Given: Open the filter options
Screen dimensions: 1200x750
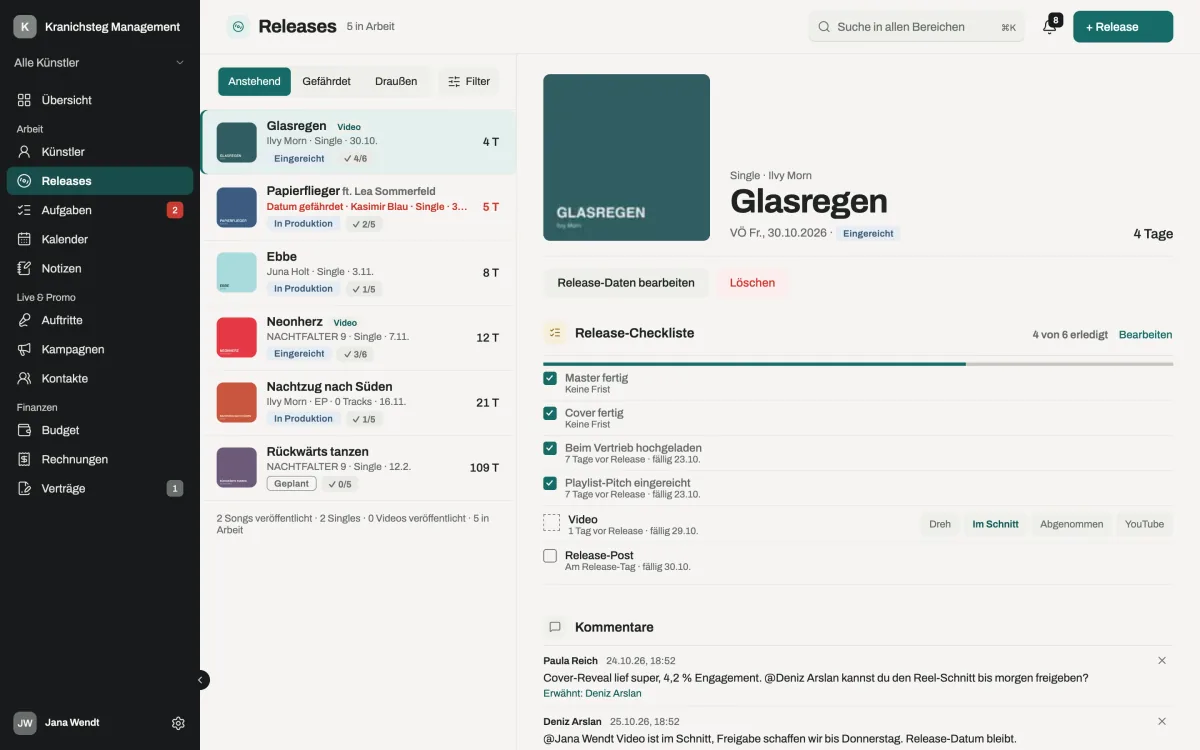Looking at the screenshot, I should [x=469, y=82].
